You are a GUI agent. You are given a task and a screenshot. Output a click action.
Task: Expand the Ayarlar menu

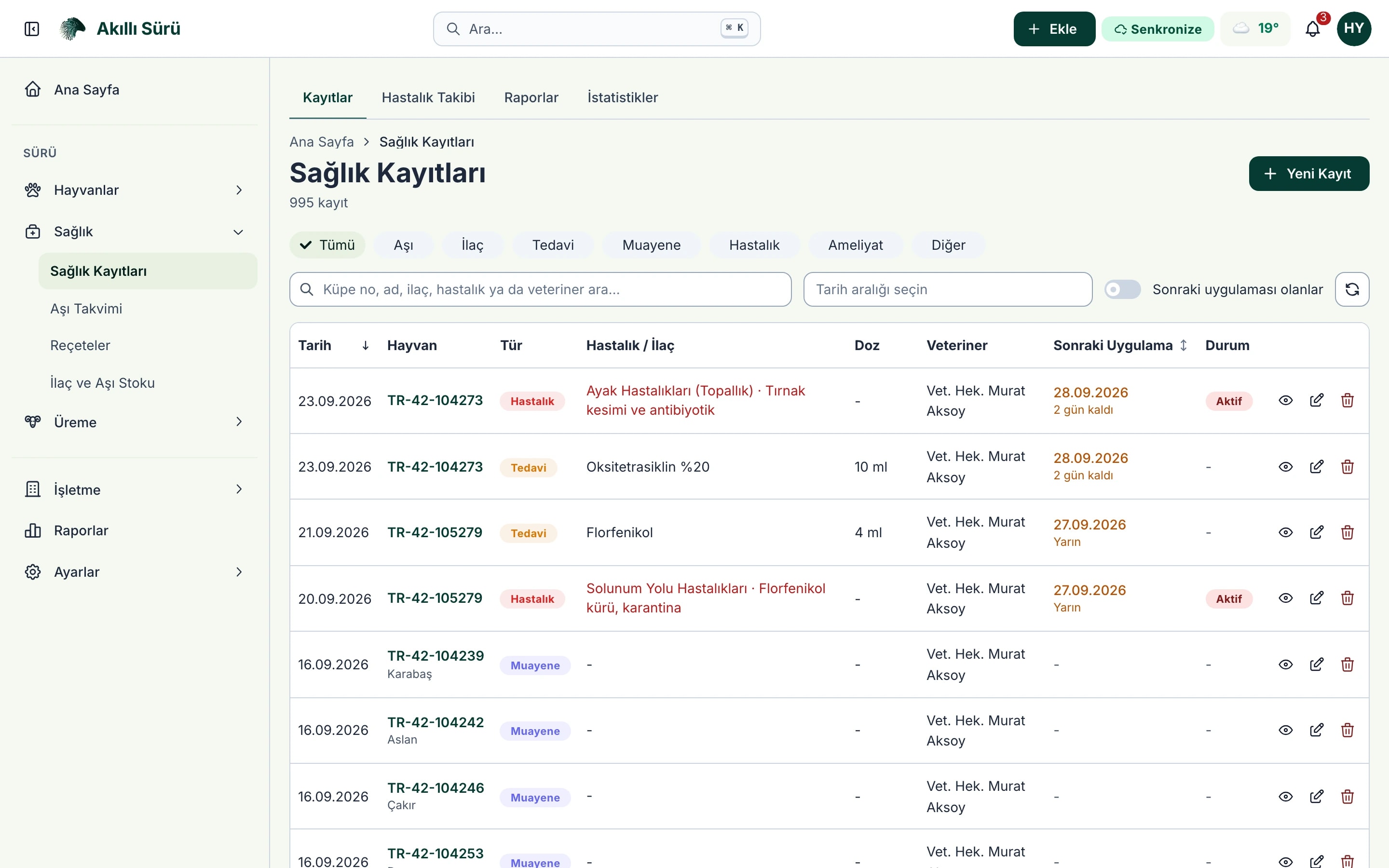[x=134, y=572]
